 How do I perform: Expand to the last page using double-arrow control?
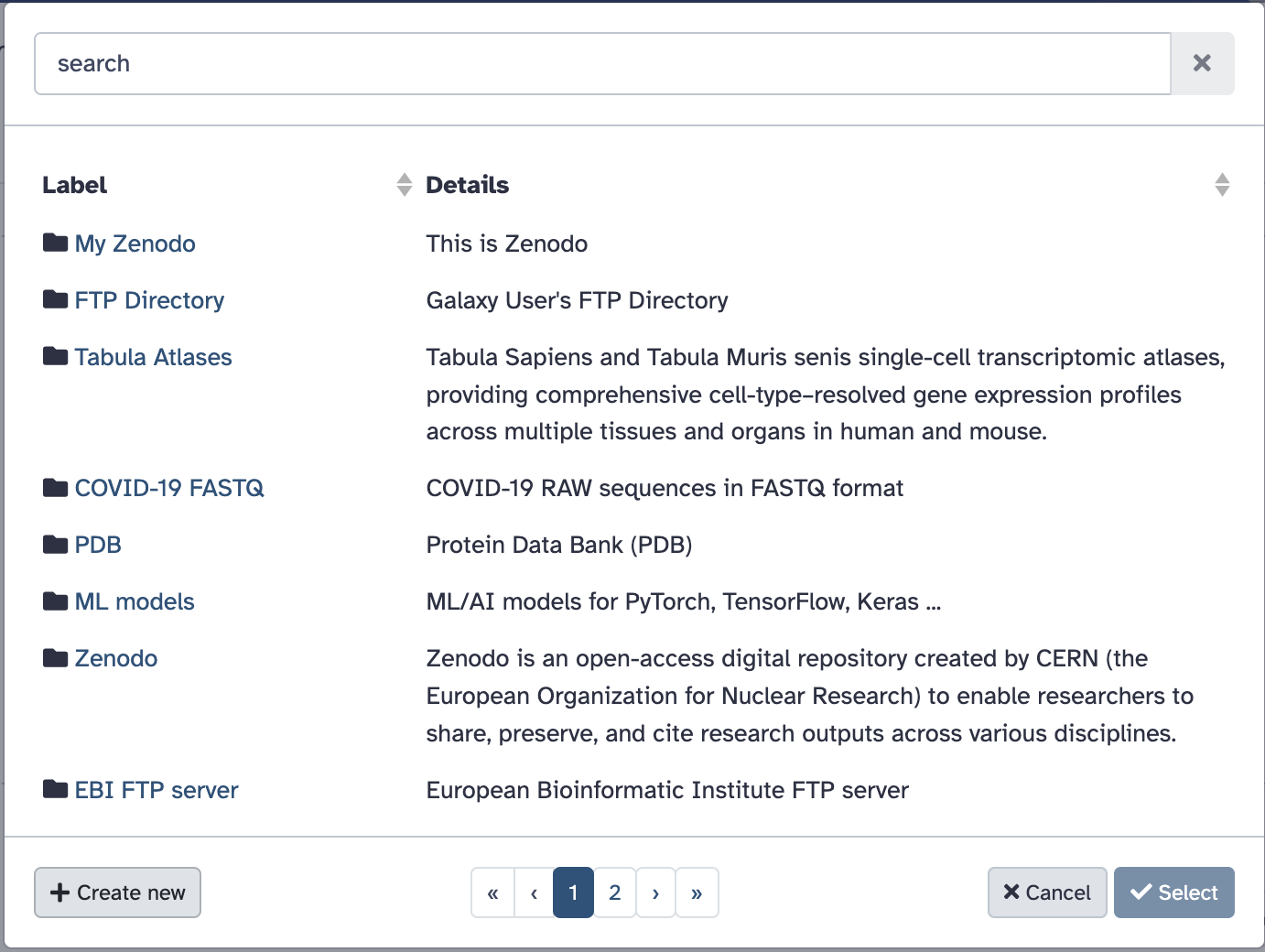coord(697,892)
